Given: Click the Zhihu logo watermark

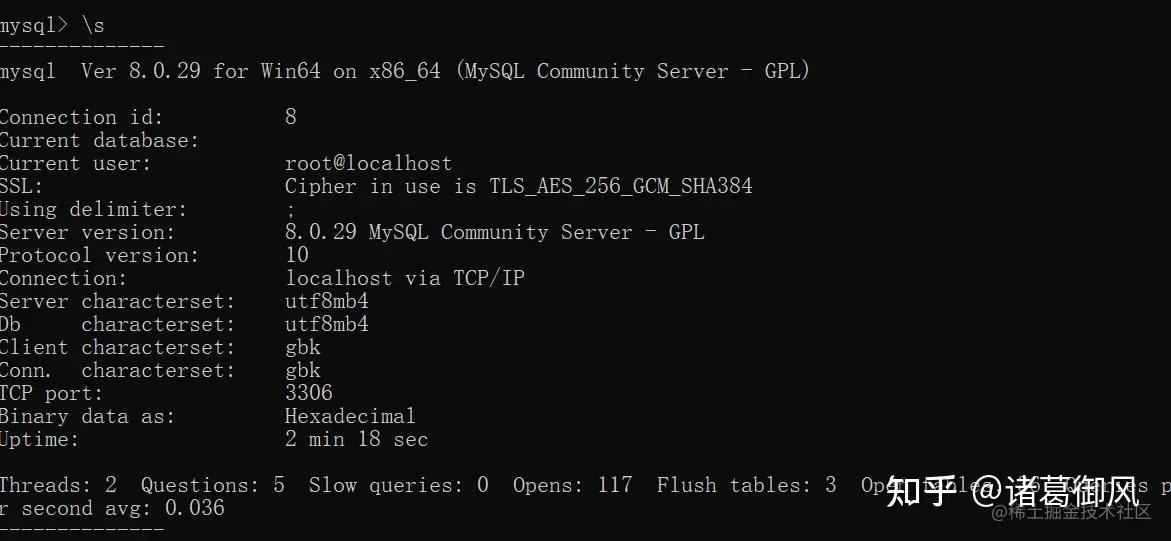Looking at the screenshot, I should point(920,491).
